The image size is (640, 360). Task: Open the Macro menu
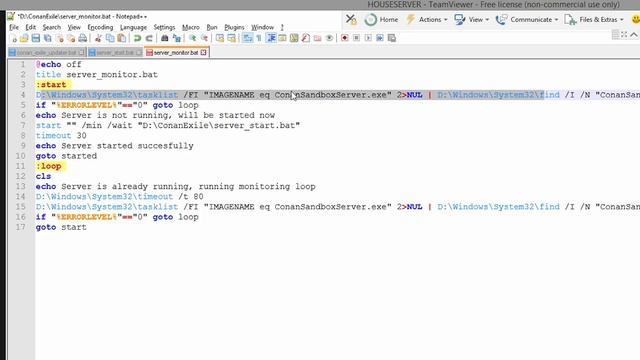[x=191, y=27]
